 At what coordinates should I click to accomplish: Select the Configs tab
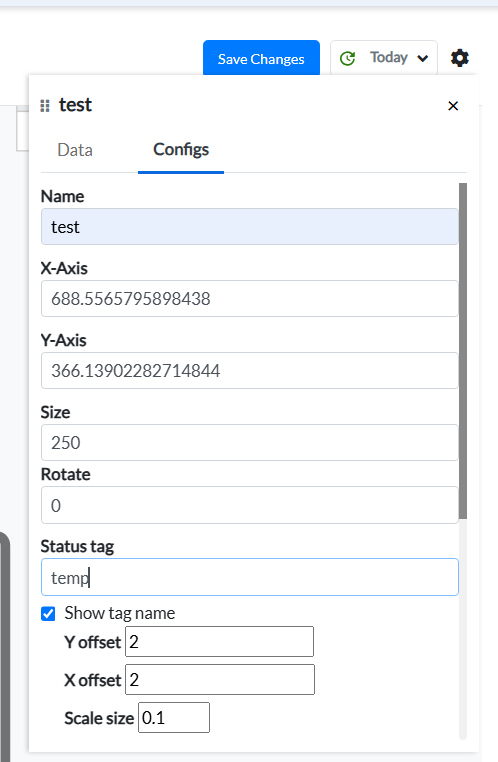tap(181, 150)
